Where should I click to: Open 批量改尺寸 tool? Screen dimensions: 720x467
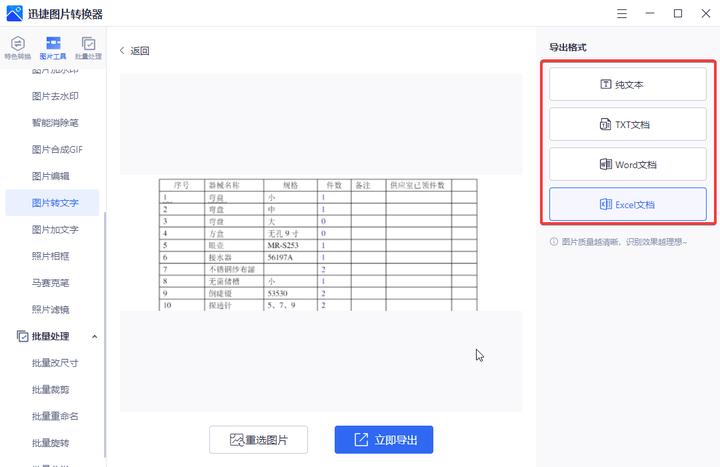55,363
